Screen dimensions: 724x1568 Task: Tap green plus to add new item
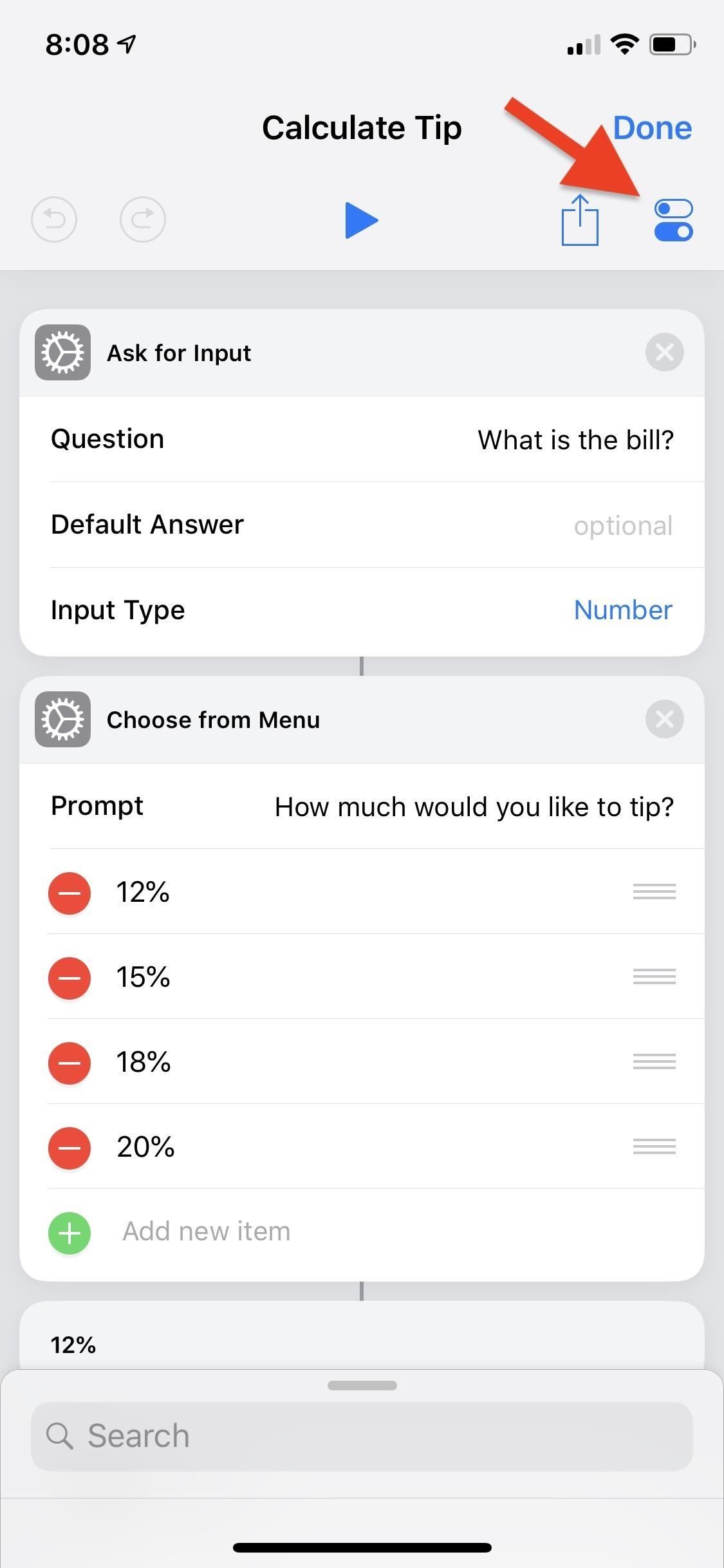pyautogui.click(x=70, y=1233)
